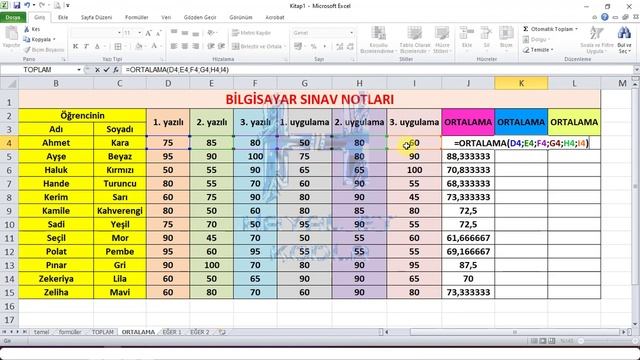
Task: Open the EĞER 2 sheet tab
Action: 200,332
